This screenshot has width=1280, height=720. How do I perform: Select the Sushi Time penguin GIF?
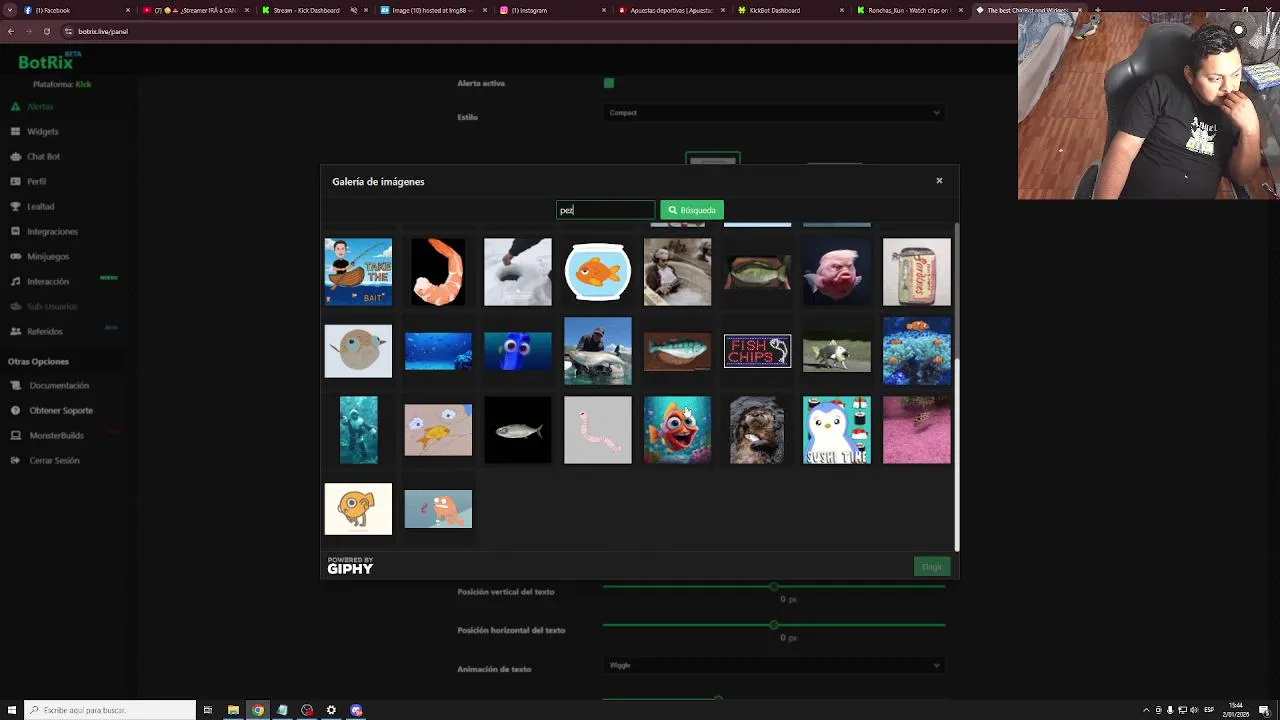(837, 430)
